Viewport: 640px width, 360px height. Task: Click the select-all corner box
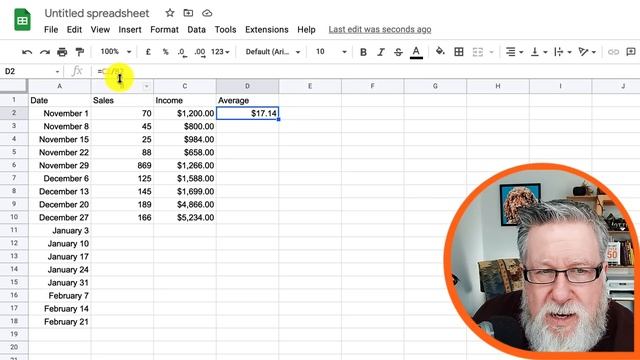coord(14,86)
